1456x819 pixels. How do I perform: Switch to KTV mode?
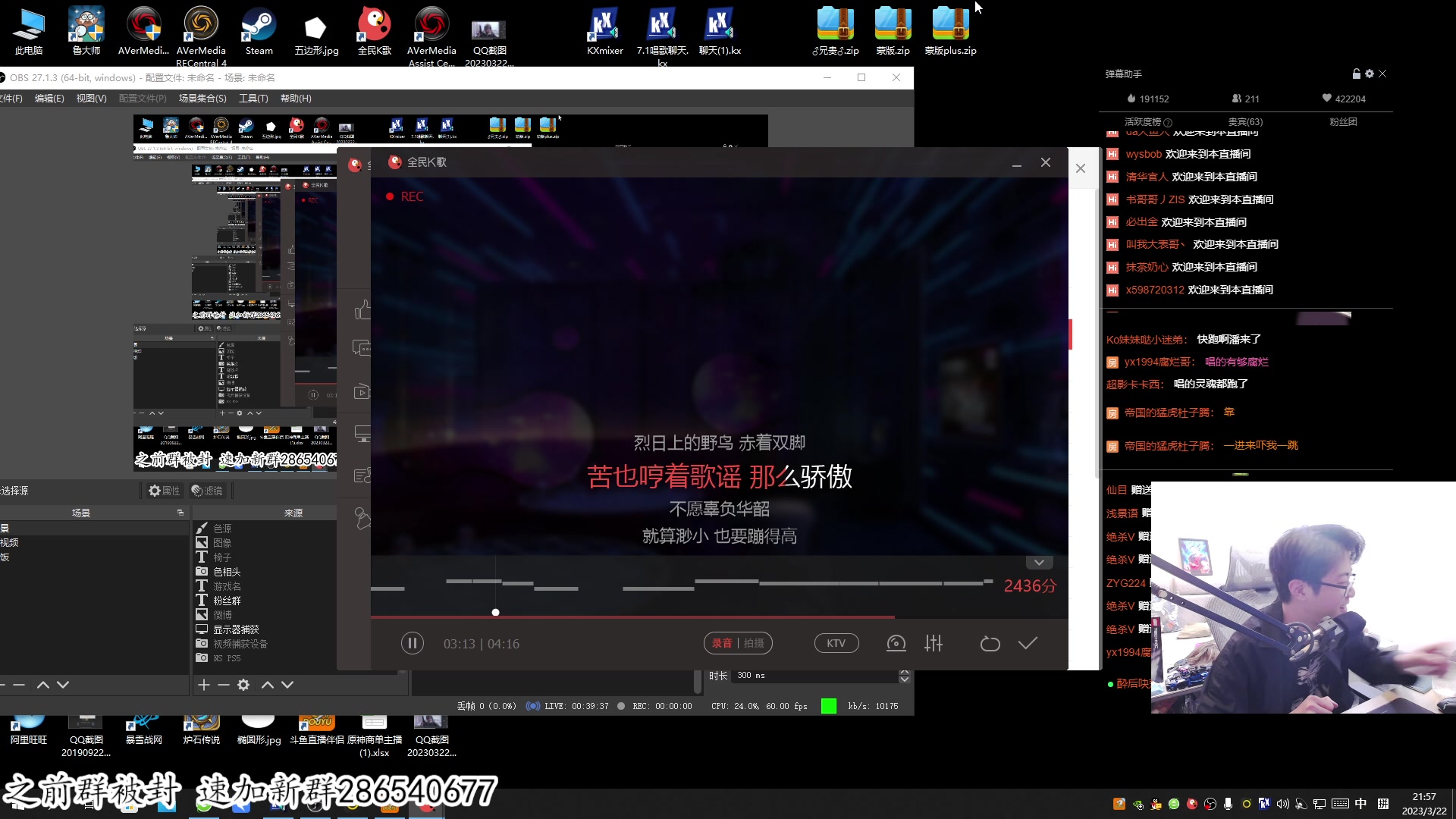pos(836,643)
